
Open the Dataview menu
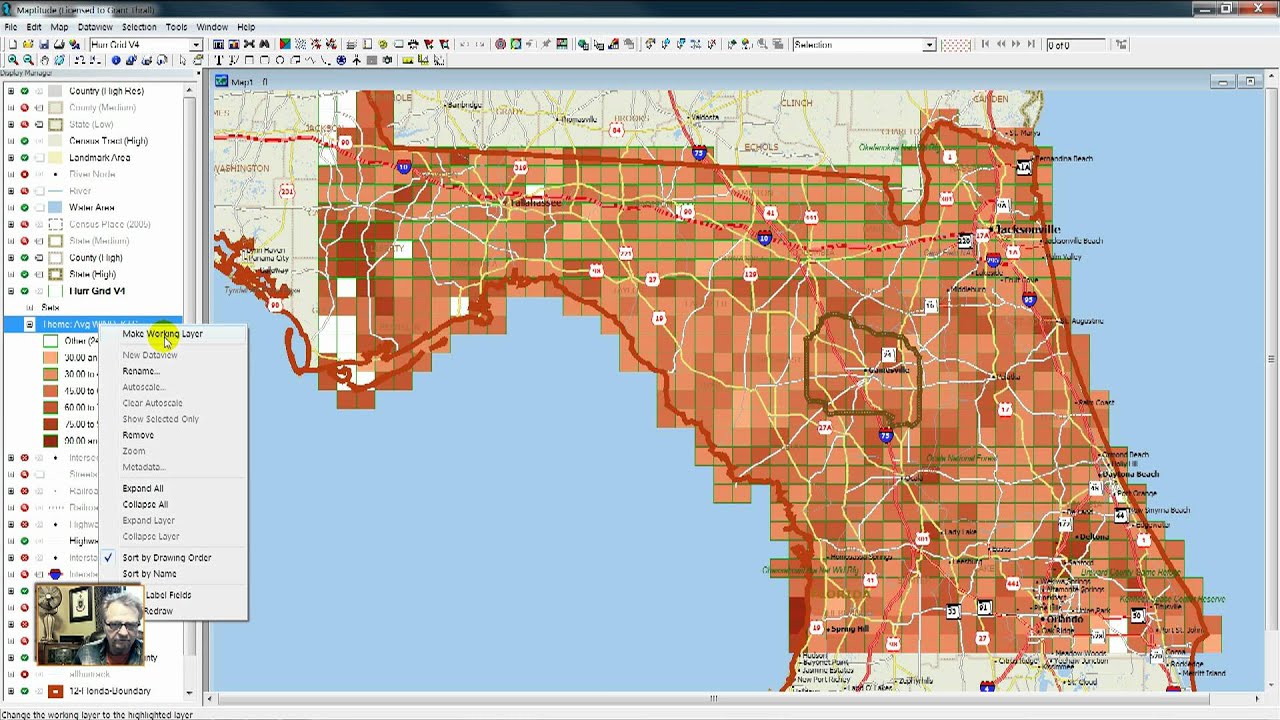coord(95,27)
